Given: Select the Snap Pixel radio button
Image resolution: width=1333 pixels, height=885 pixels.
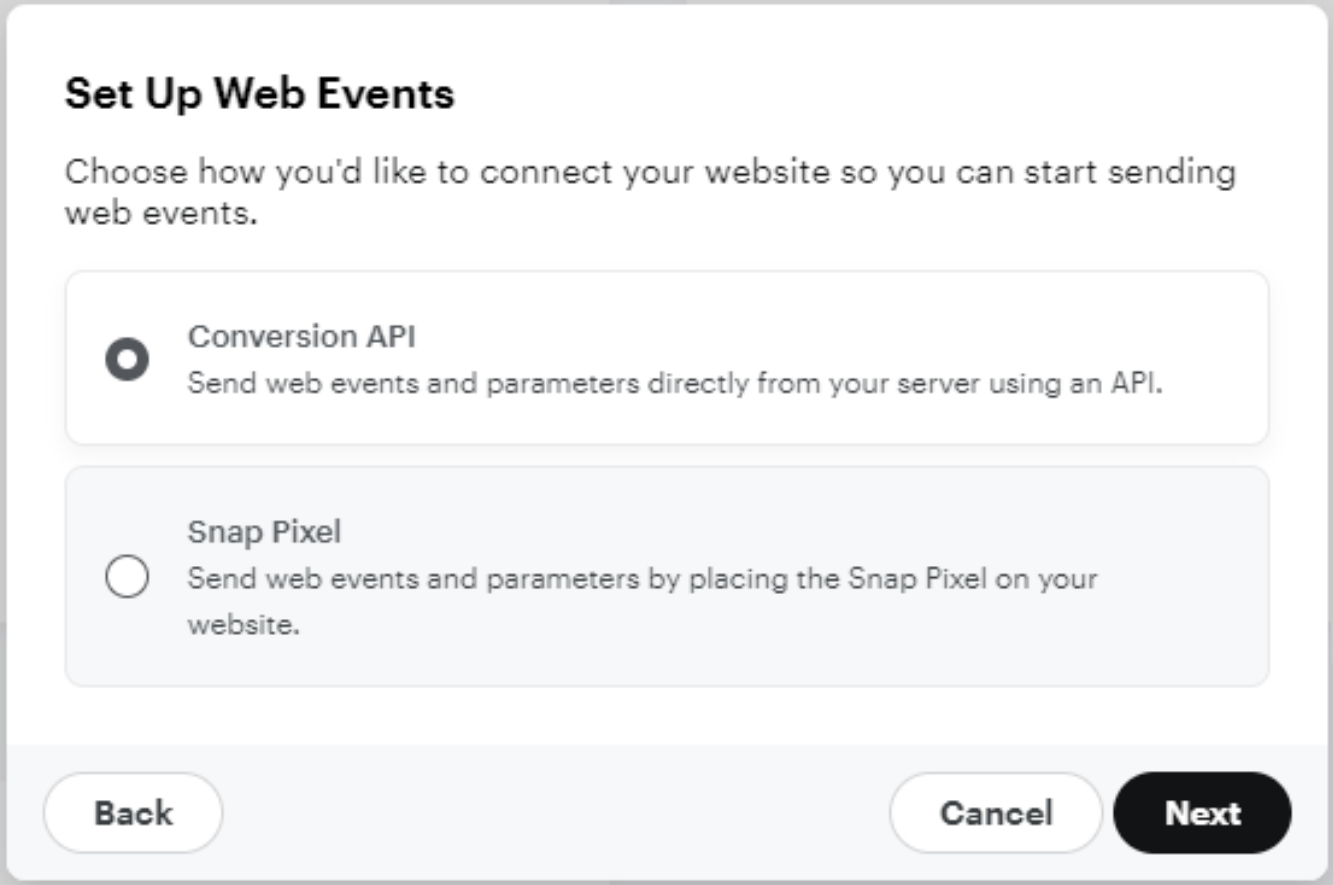Looking at the screenshot, I should coord(127,577).
